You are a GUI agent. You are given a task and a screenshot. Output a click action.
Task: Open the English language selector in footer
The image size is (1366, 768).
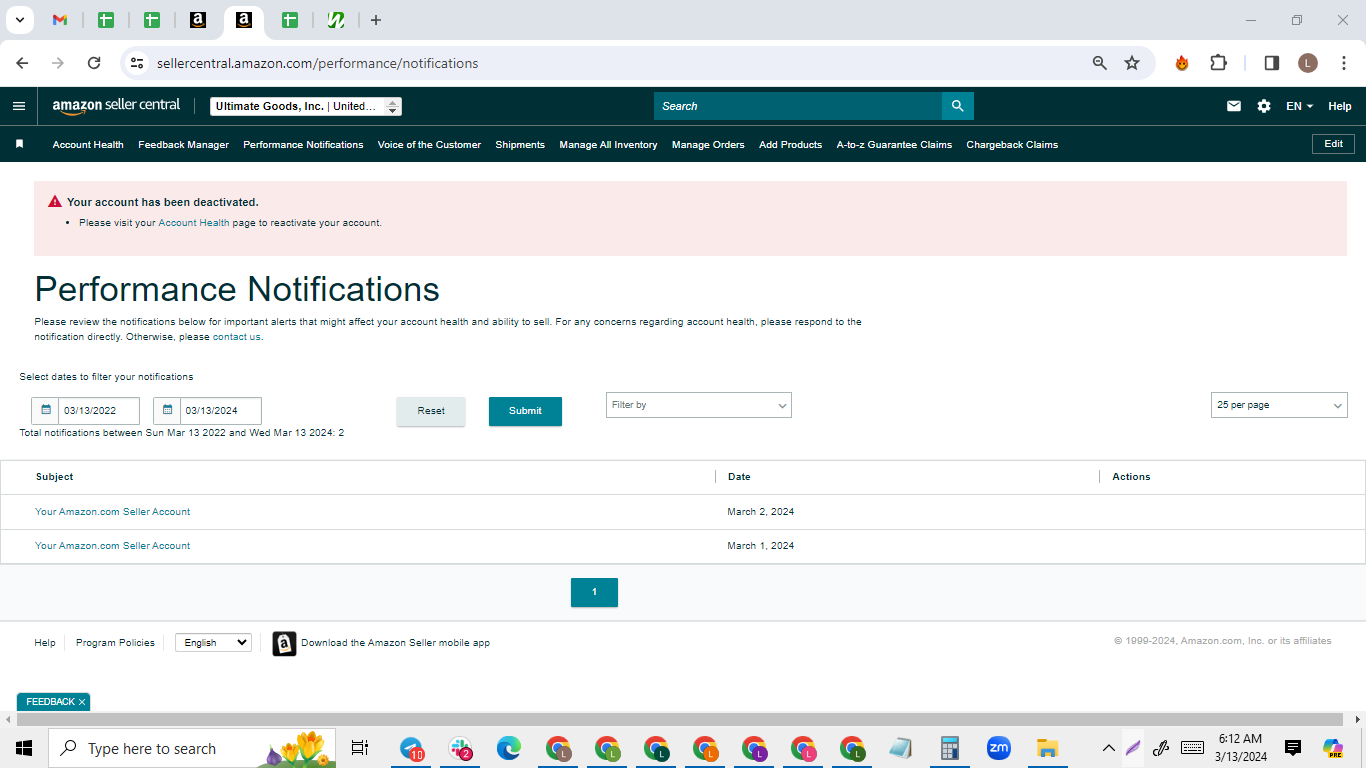213,643
